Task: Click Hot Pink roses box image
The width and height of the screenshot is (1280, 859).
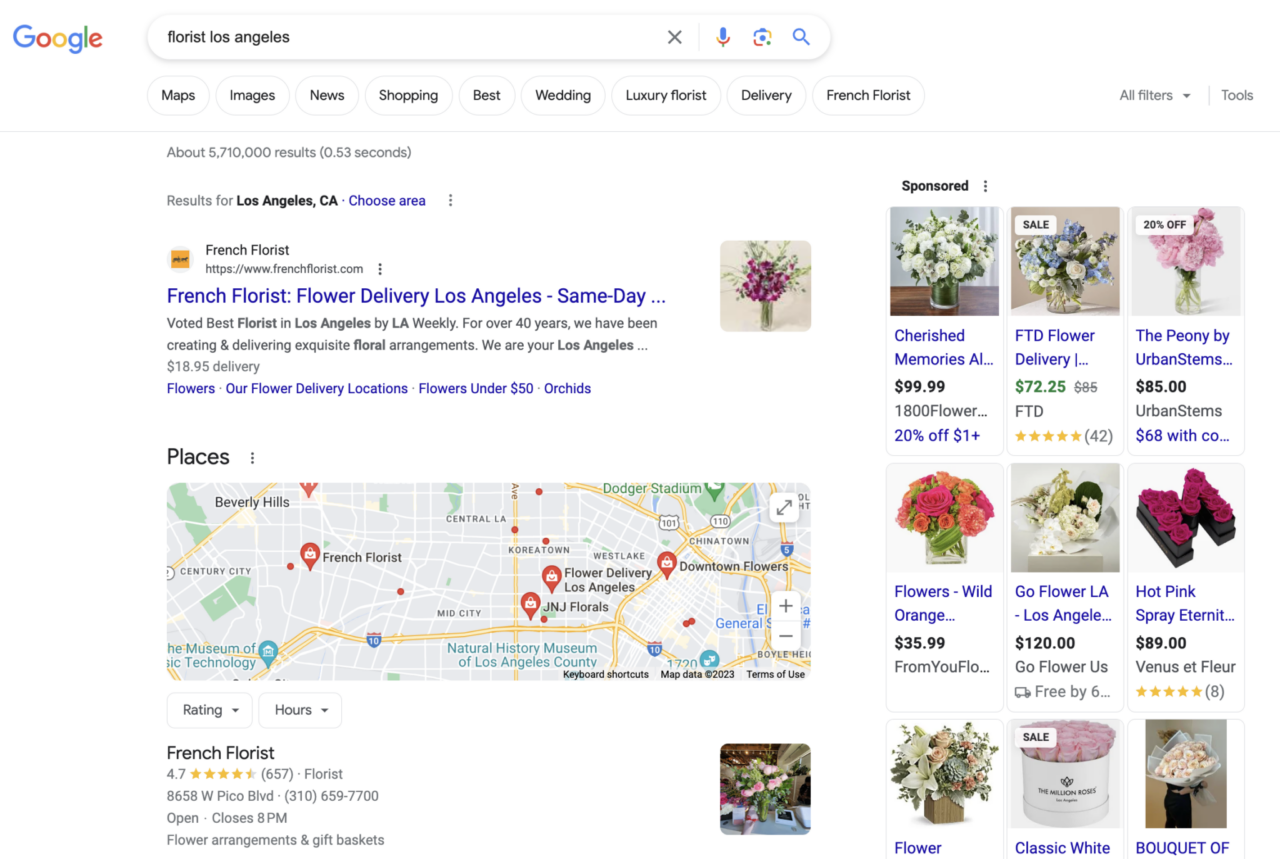Action: point(1186,518)
